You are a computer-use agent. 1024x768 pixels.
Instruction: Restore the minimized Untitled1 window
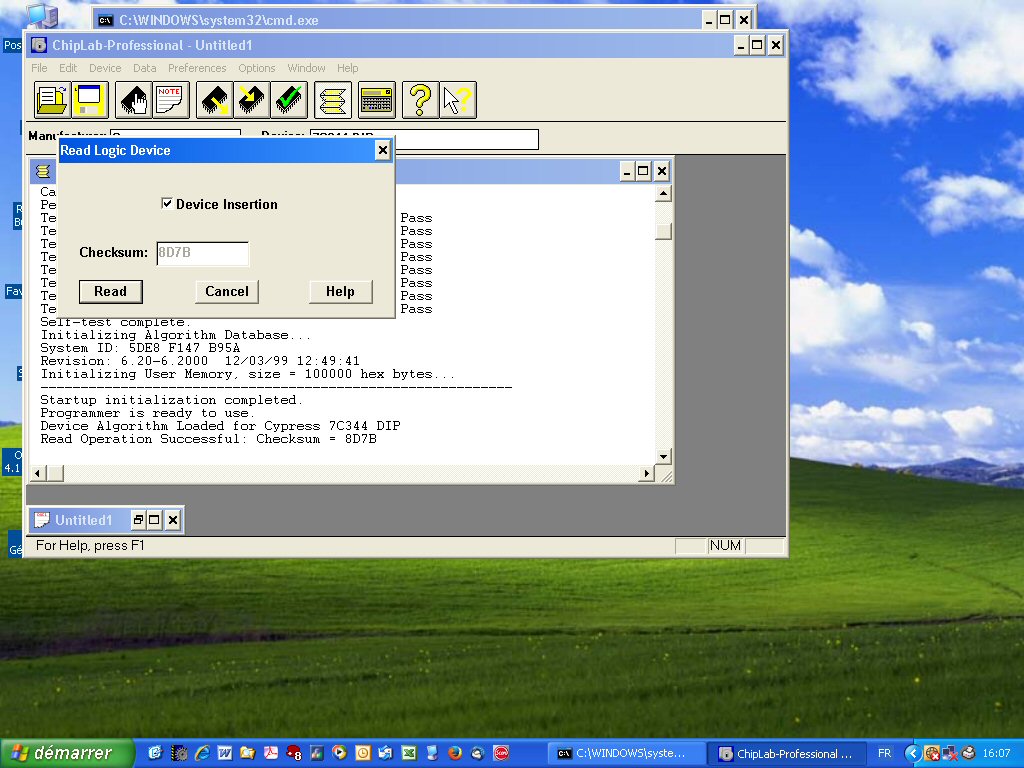[138, 520]
